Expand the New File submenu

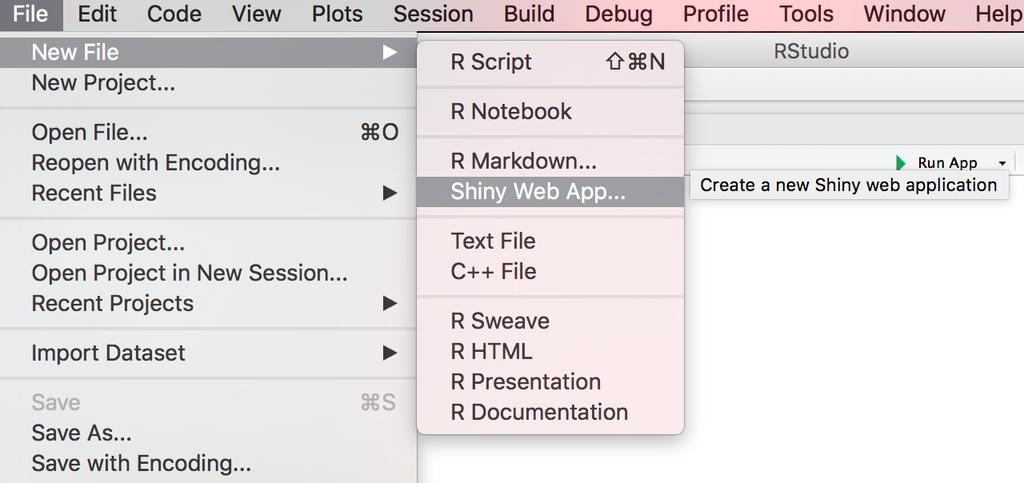[208, 52]
